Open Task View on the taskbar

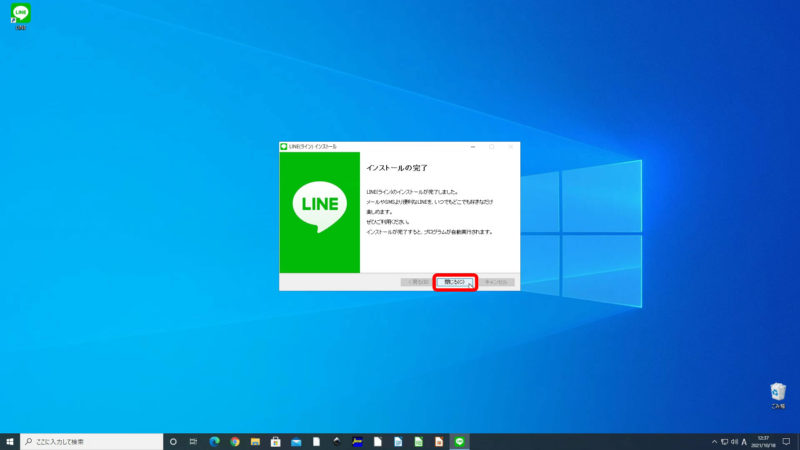(193, 441)
